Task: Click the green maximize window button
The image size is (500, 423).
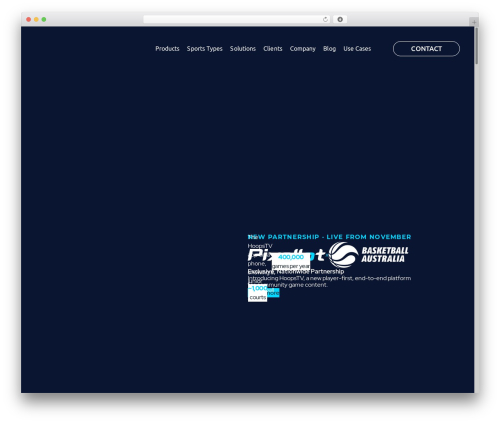Action: coord(44,19)
